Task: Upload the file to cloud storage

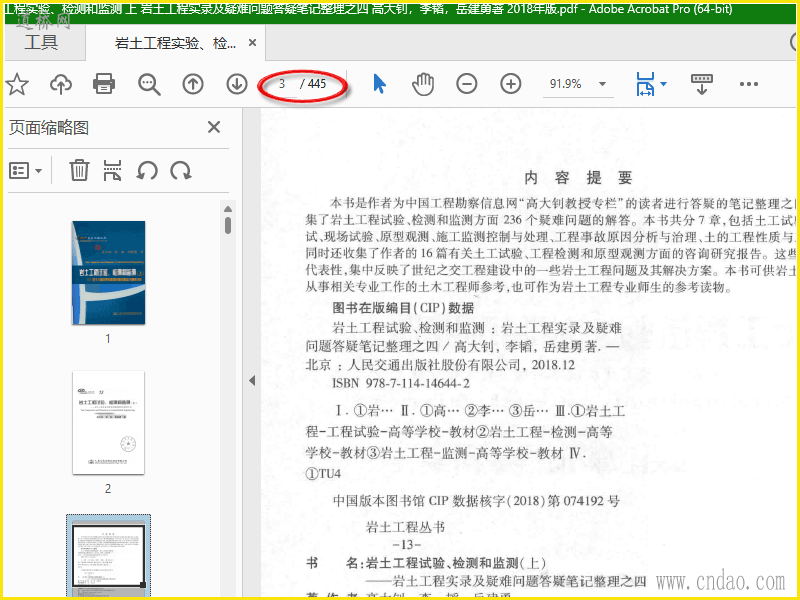Action: [x=61, y=84]
